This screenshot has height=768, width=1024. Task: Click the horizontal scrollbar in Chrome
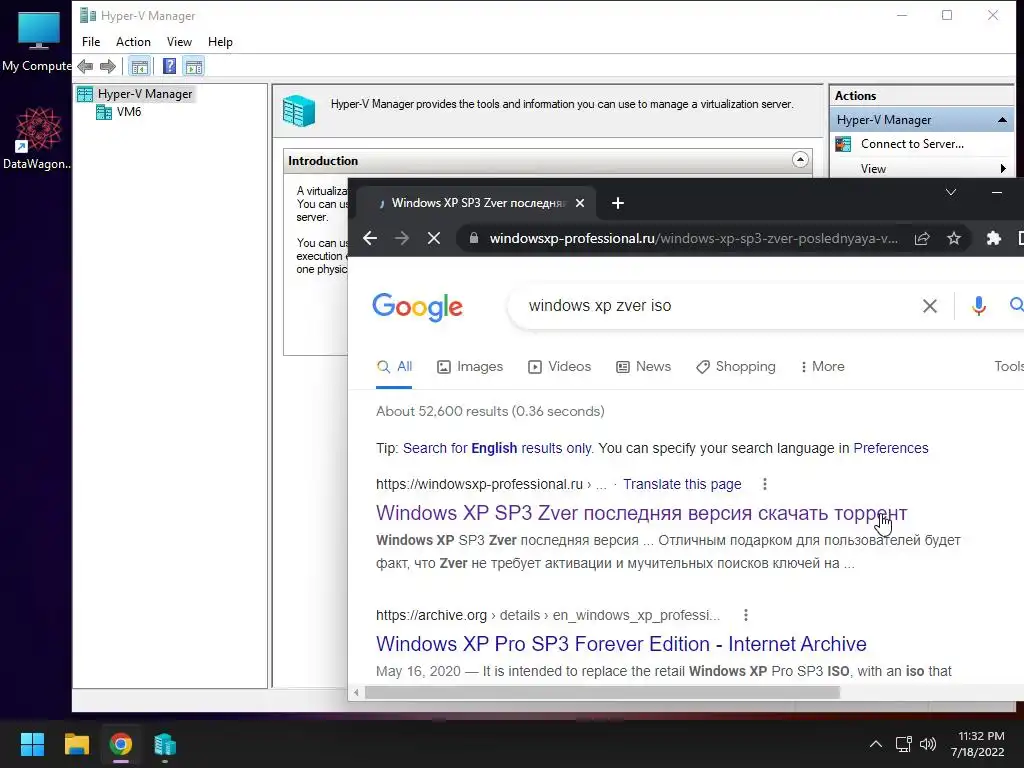point(601,692)
